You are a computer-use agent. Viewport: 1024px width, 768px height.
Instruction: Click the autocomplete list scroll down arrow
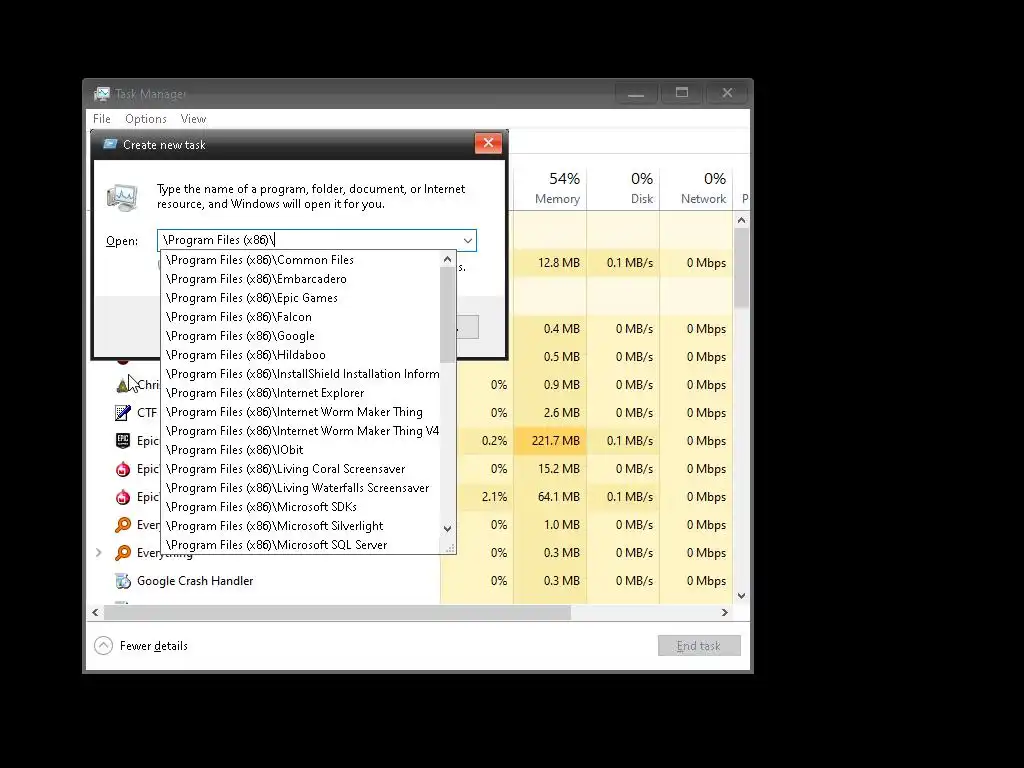447,528
